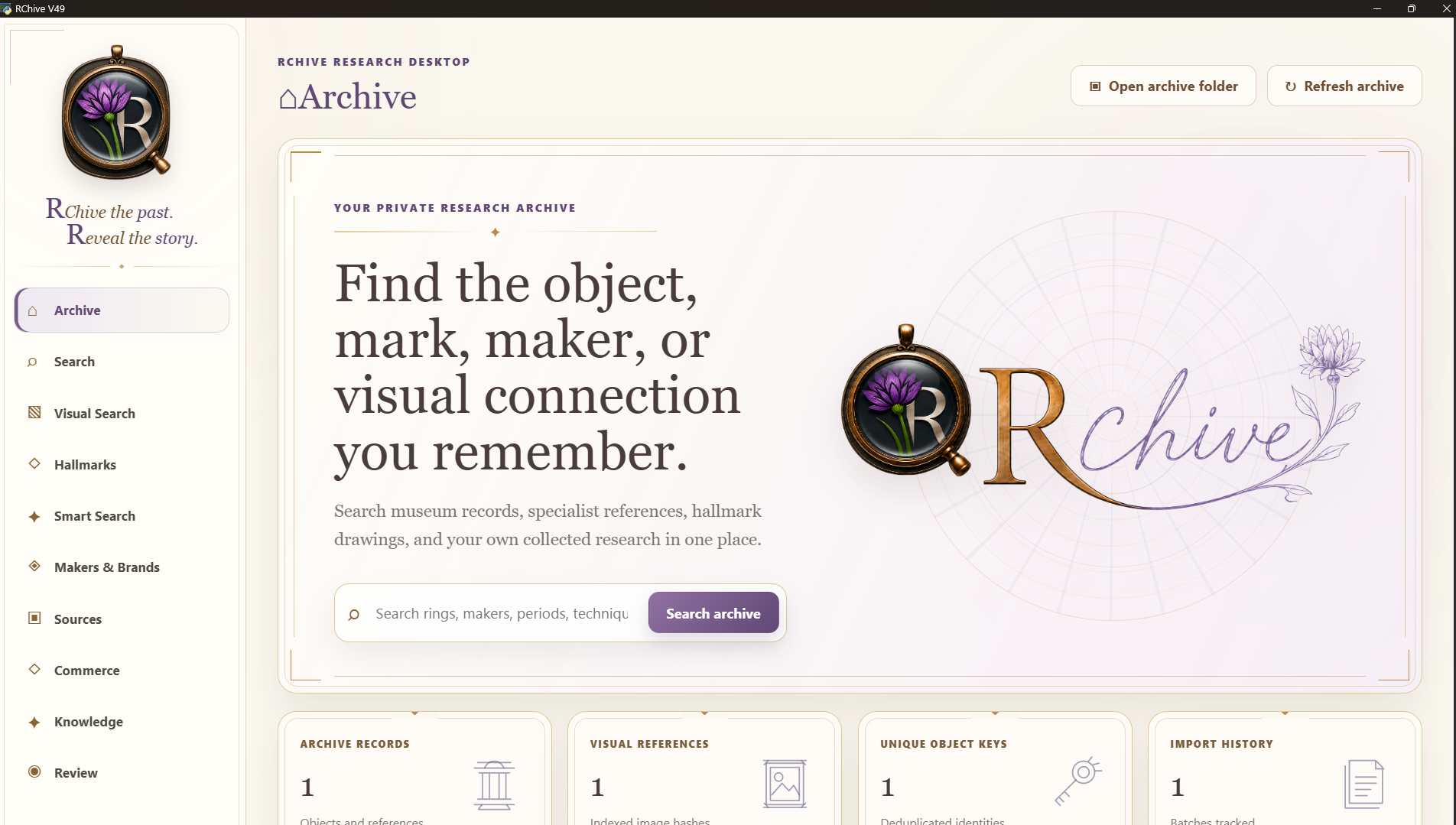
Task: Go to Search in the sidebar
Action: (122, 362)
